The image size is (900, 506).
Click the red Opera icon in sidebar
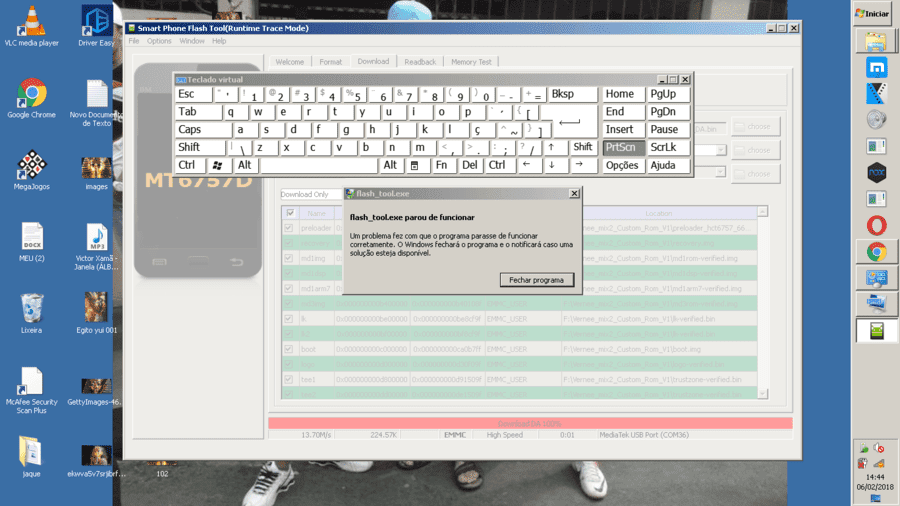(876, 225)
